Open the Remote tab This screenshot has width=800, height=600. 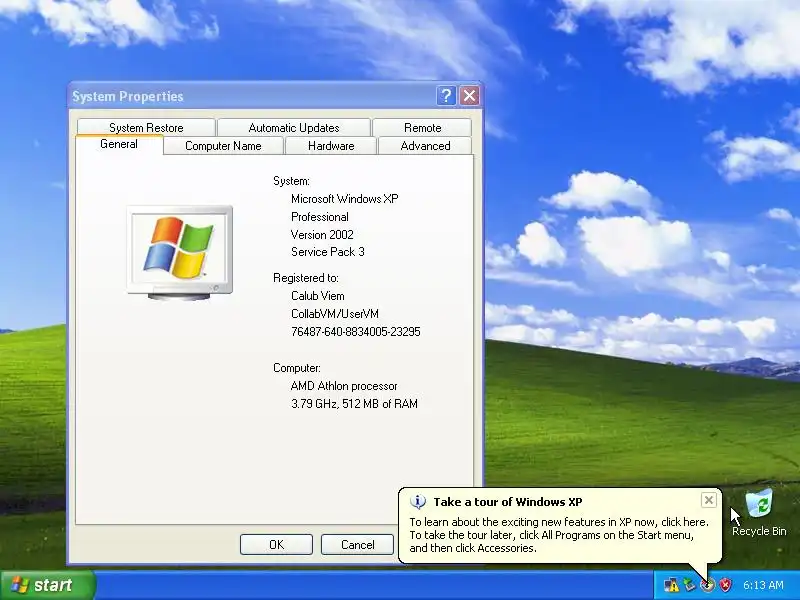tap(422, 128)
